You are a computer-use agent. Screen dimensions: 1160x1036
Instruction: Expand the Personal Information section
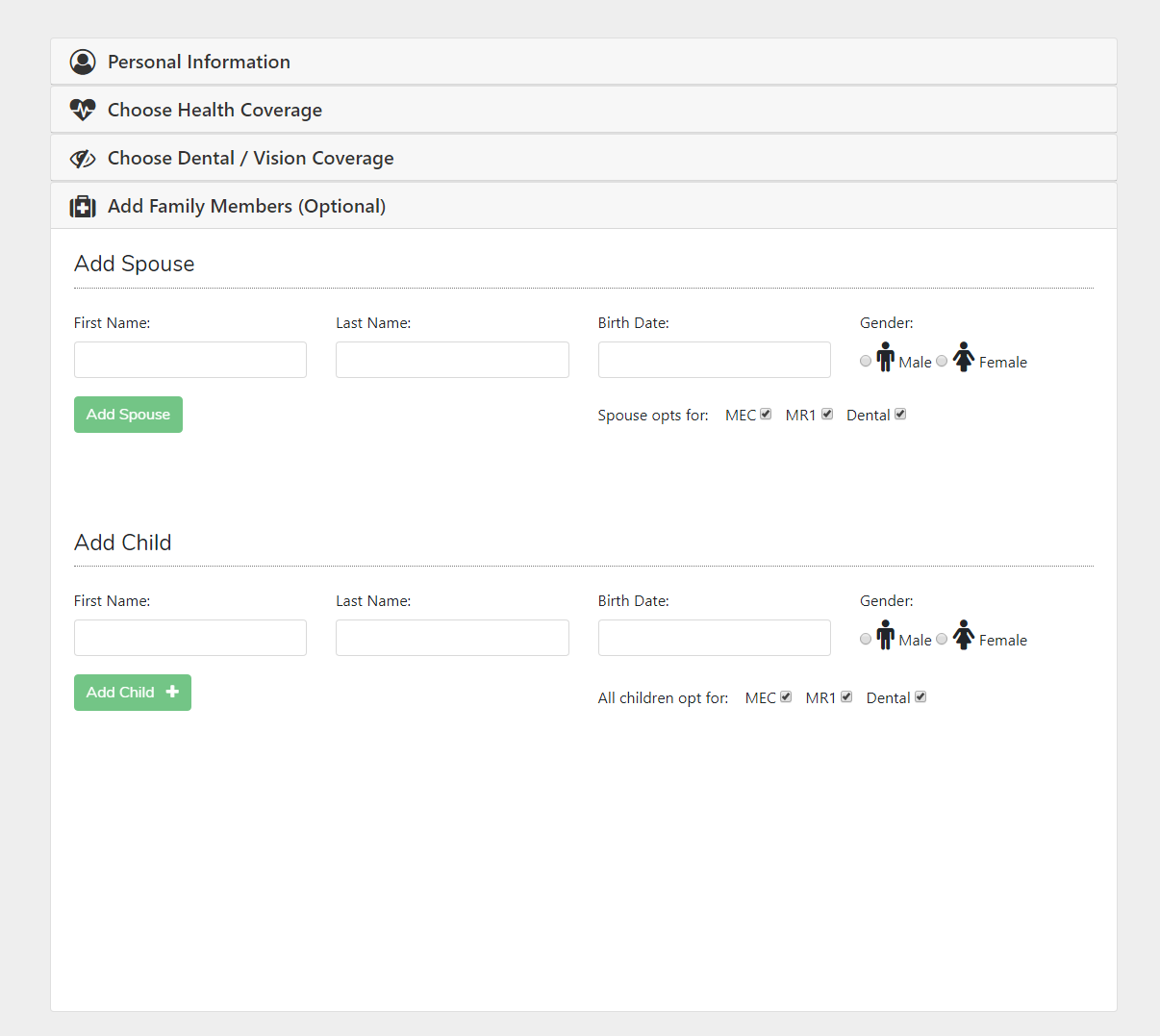tap(199, 63)
